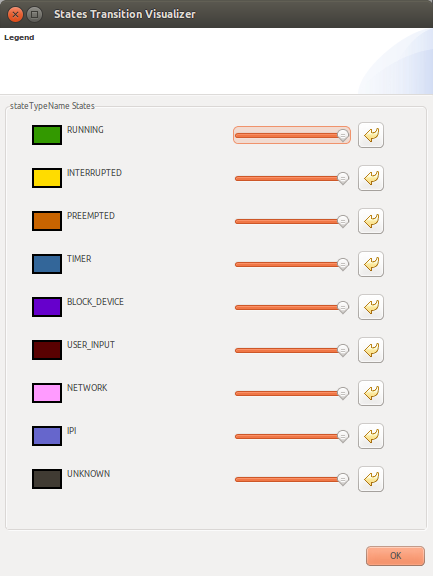The image size is (433, 576).
Task: Click the IPI row reset arrow
Action: tap(371, 436)
